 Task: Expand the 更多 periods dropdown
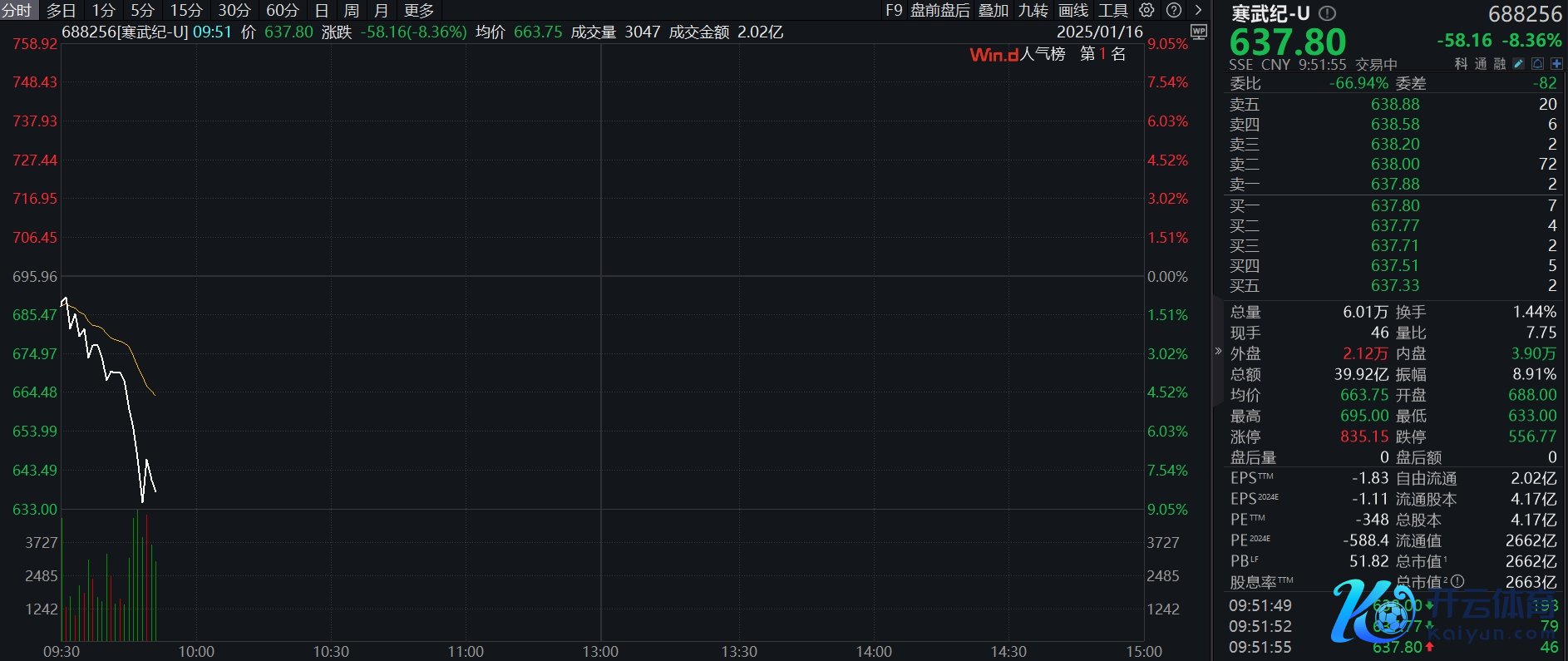click(x=418, y=10)
